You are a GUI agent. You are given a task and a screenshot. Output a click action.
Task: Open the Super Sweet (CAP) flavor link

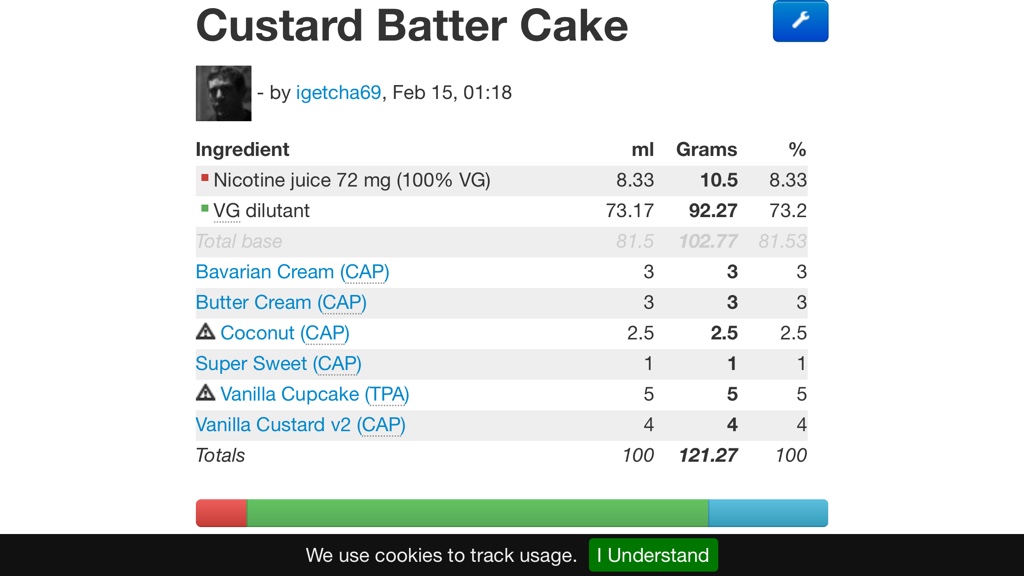(278, 363)
